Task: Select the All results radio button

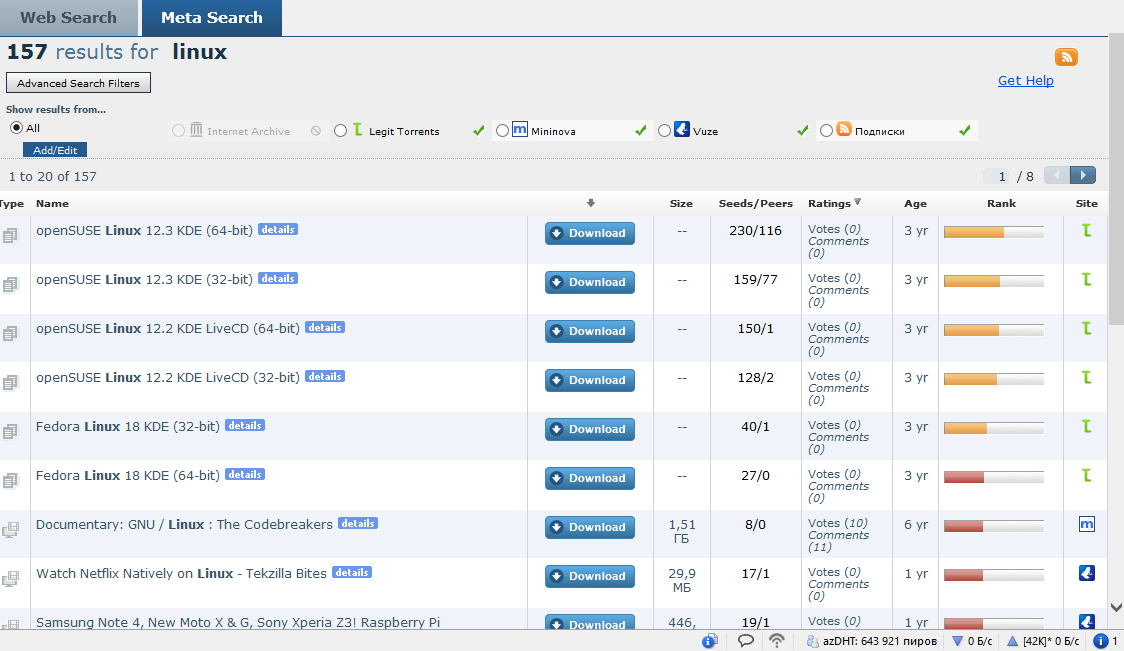Action: pos(16,128)
